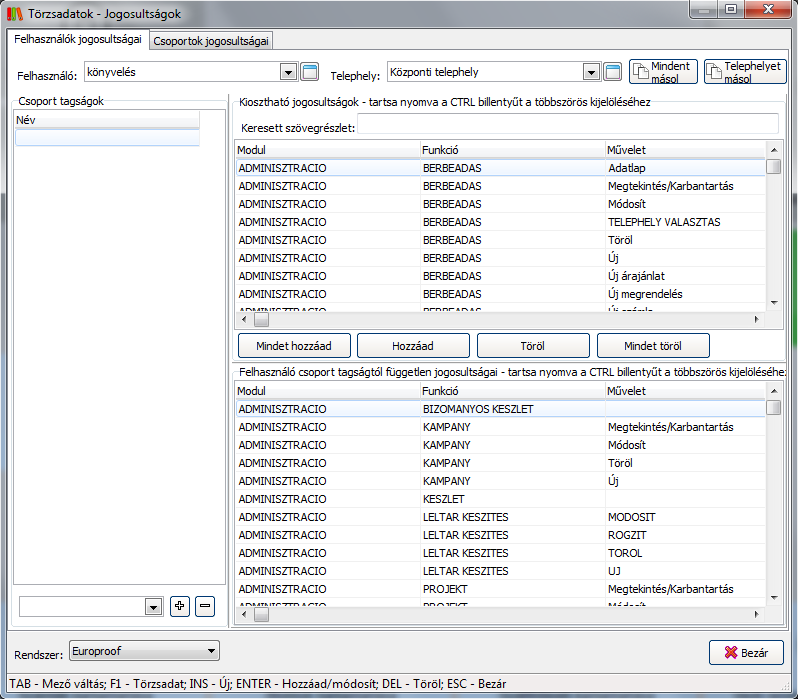Screen dimensions: 798x699
Task: Click the Keresett szövegrészlet search field
Action: (x=568, y=128)
